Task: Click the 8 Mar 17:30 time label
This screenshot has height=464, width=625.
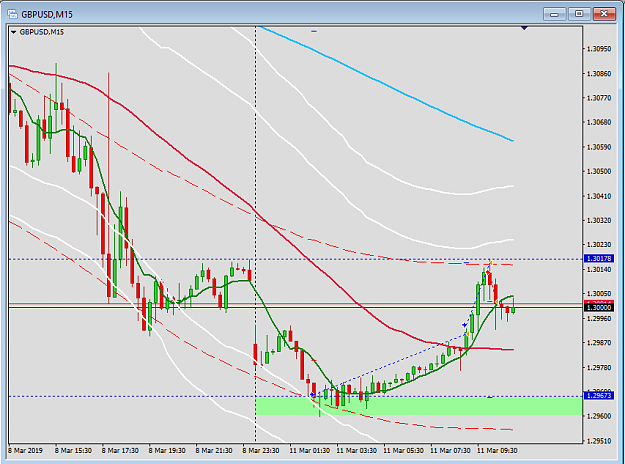Action: 120,450
